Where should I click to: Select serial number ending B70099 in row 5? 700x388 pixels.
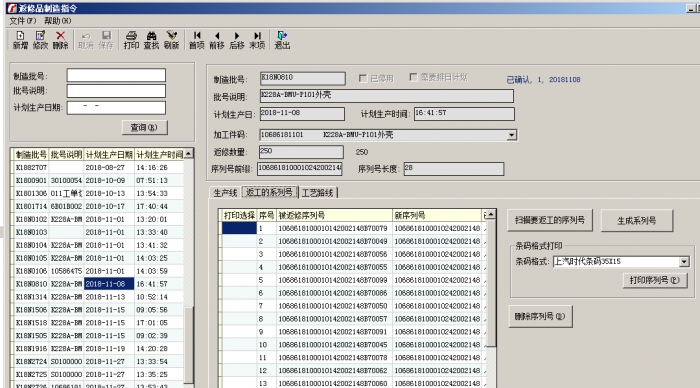click(333, 280)
